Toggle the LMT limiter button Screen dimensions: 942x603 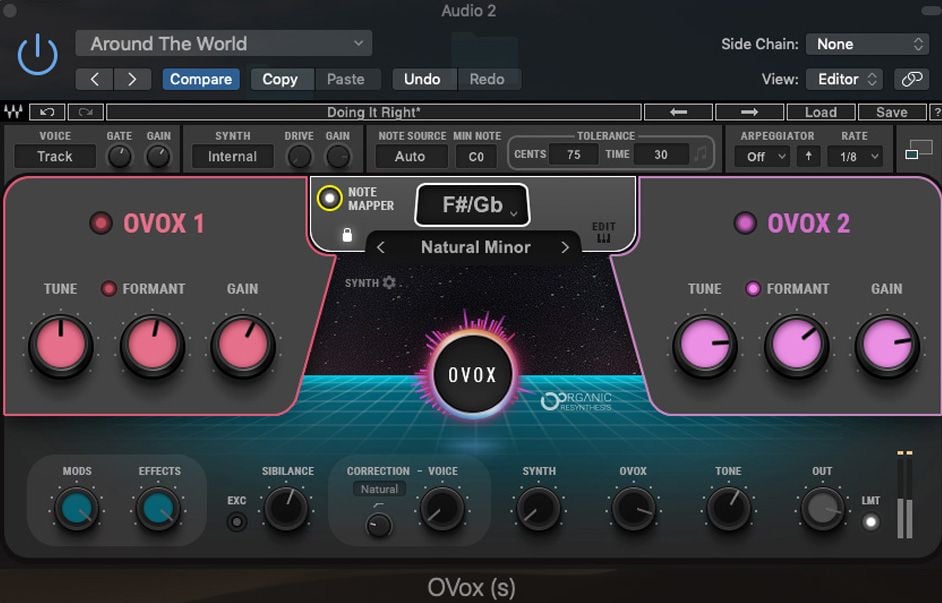[x=870, y=521]
